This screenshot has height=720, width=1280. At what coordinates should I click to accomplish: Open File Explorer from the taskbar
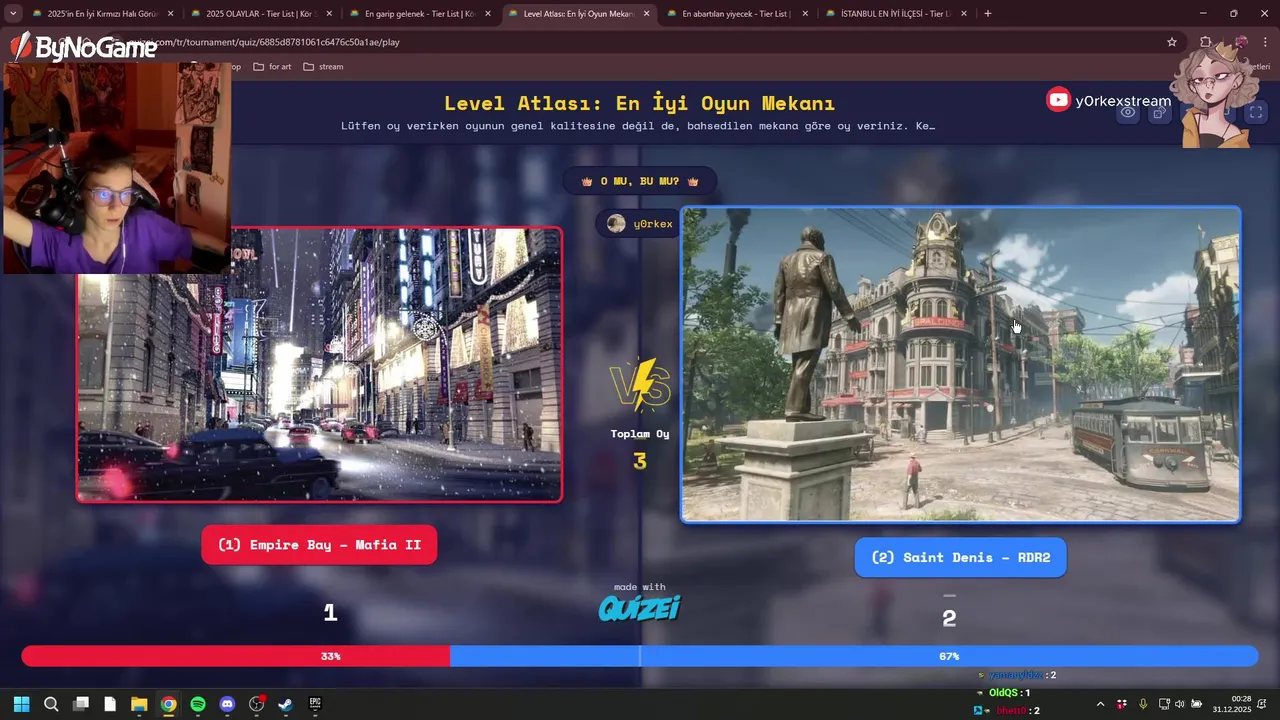(x=139, y=704)
